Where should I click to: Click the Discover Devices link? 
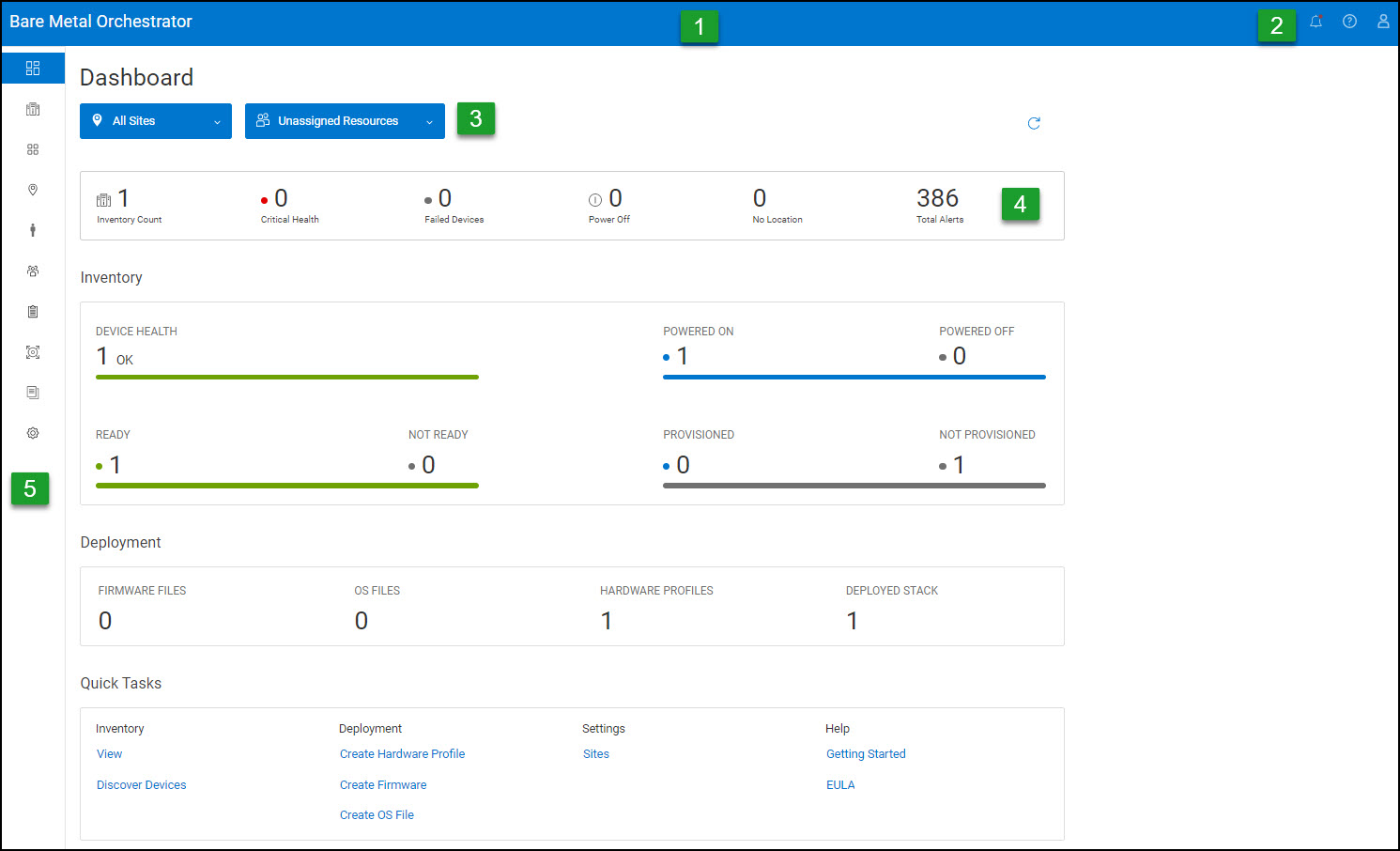(141, 785)
